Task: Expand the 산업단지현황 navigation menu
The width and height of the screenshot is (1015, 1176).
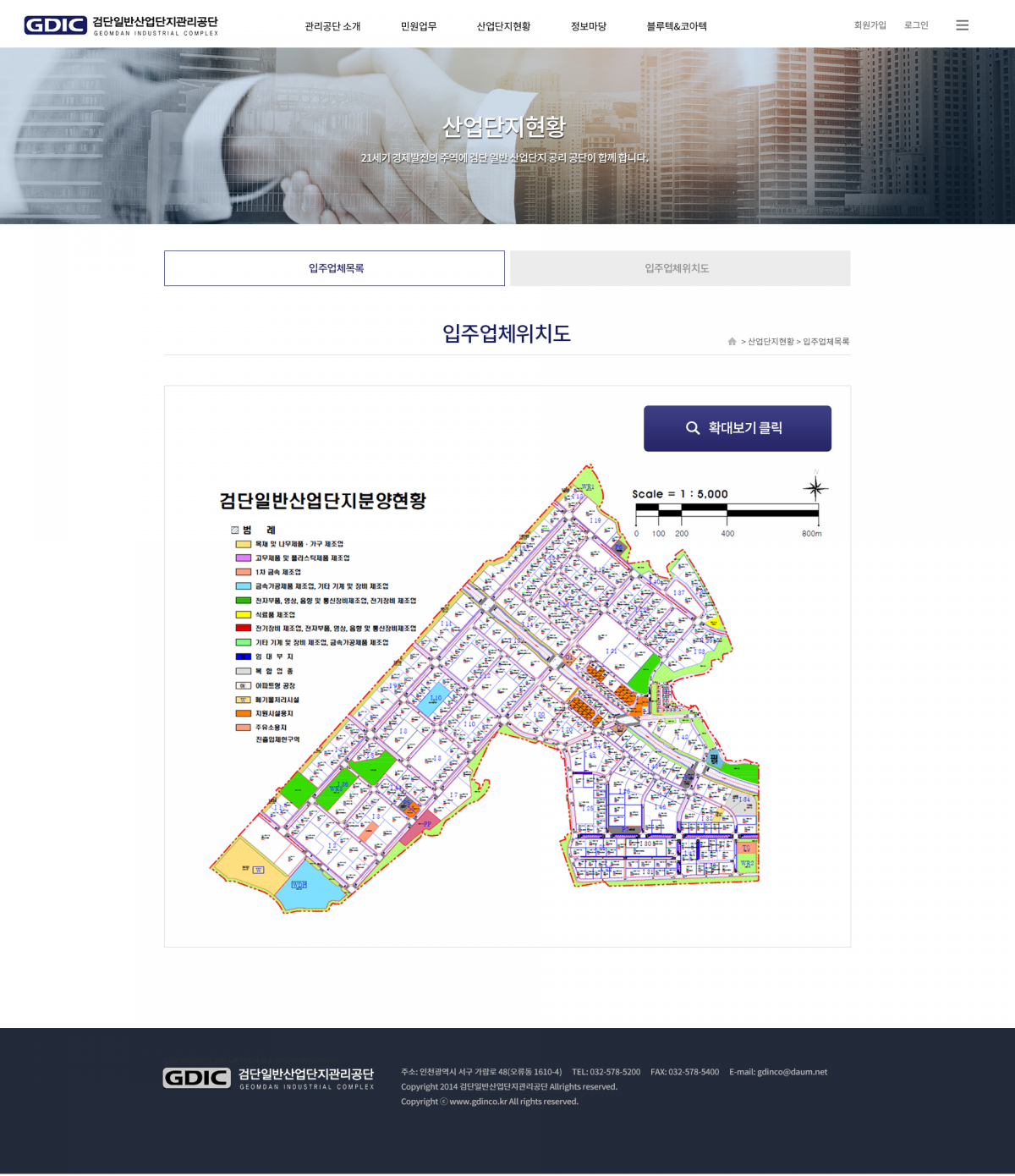Action: tap(503, 26)
